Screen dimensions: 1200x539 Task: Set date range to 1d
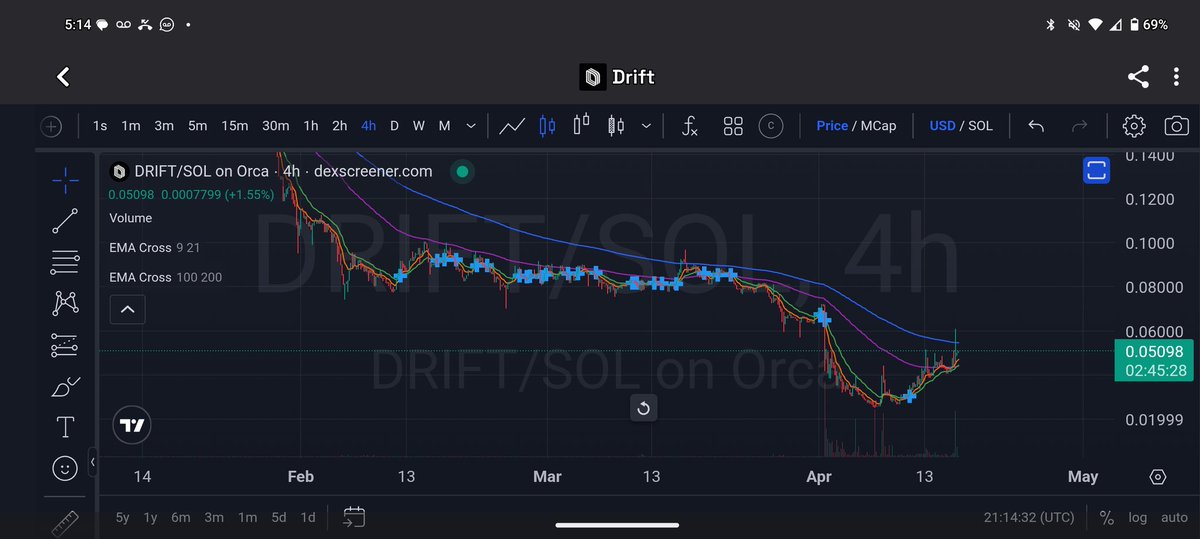[x=308, y=517]
